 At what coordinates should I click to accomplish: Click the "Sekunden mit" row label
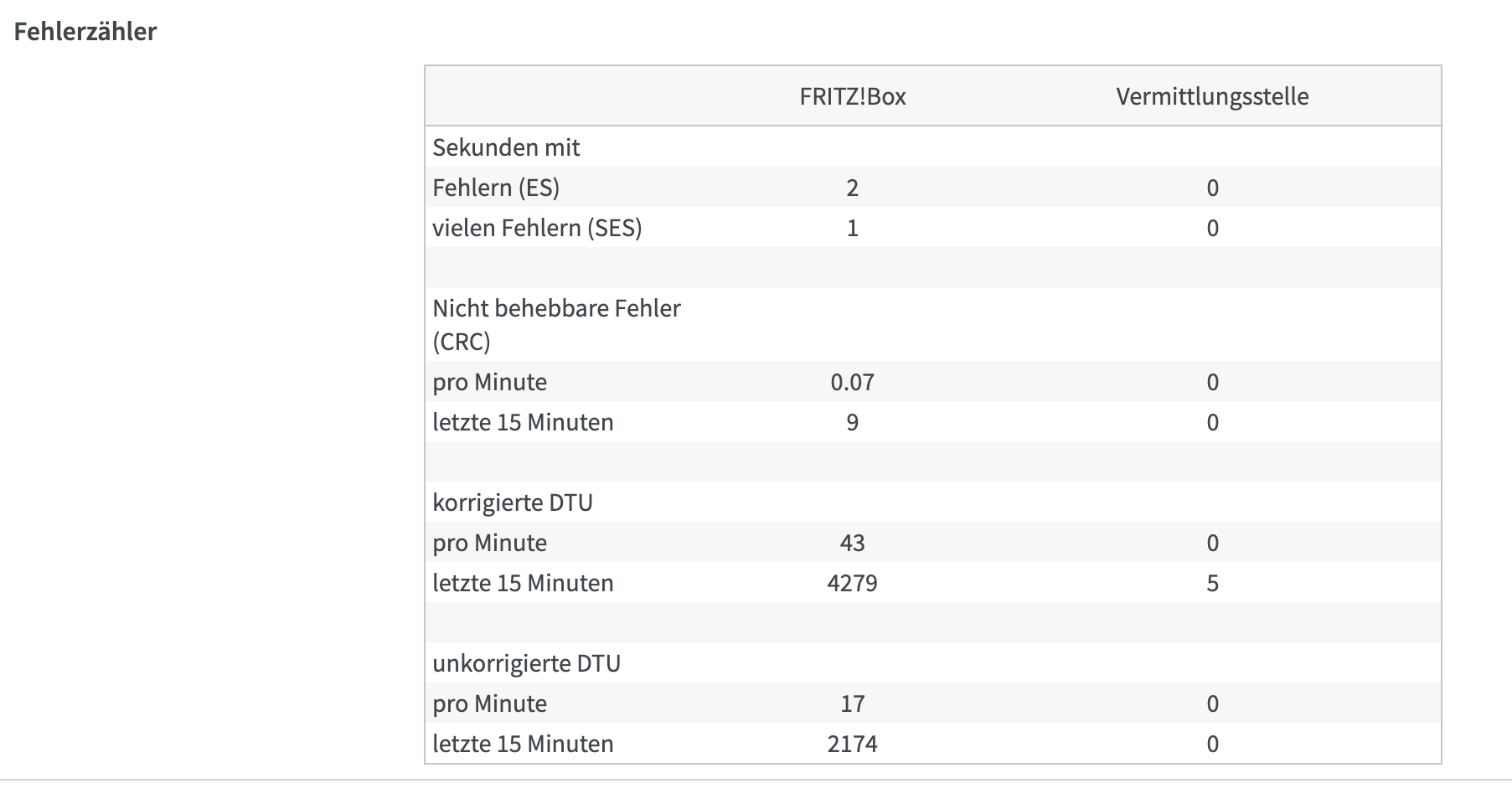[x=506, y=147]
